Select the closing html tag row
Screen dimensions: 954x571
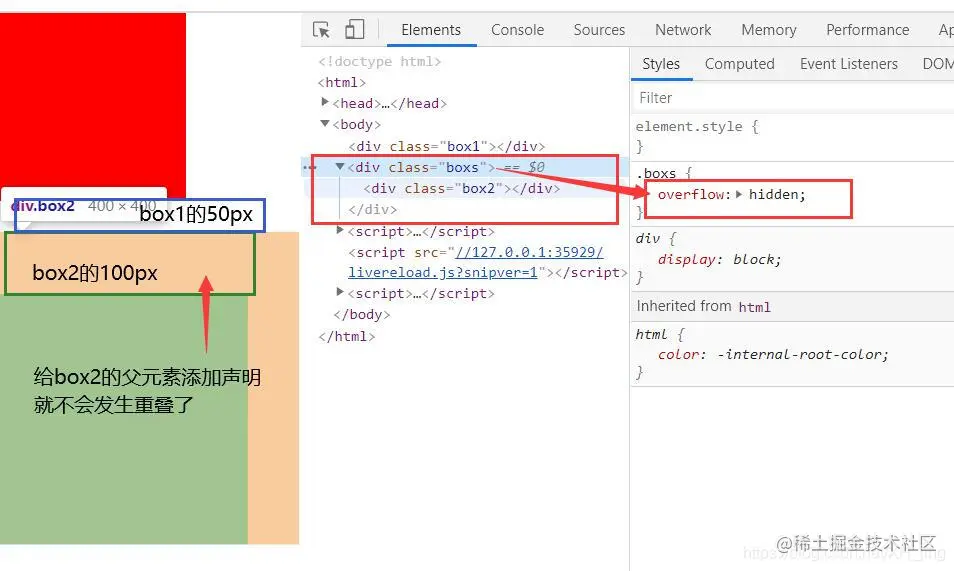tap(346, 337)
